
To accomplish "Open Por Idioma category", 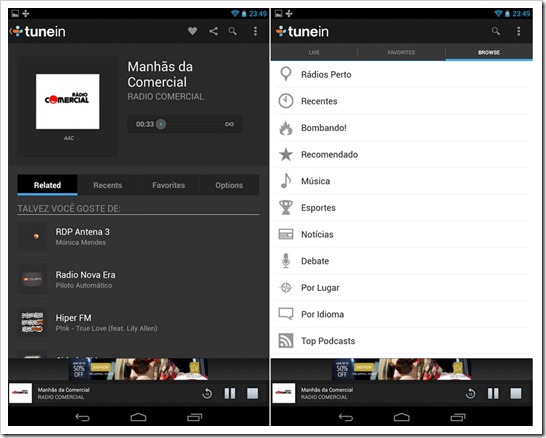I will point(402,314).
